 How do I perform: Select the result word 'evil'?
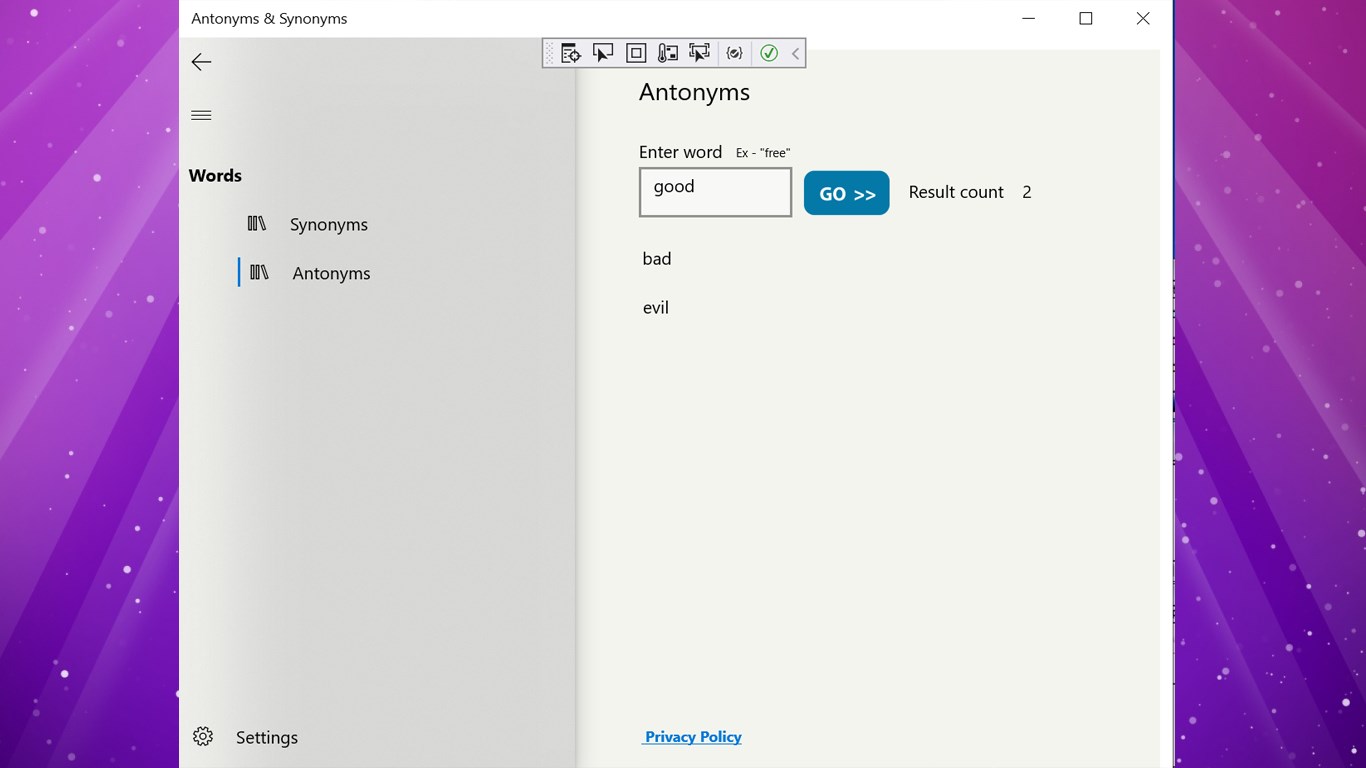click(655, 307)
